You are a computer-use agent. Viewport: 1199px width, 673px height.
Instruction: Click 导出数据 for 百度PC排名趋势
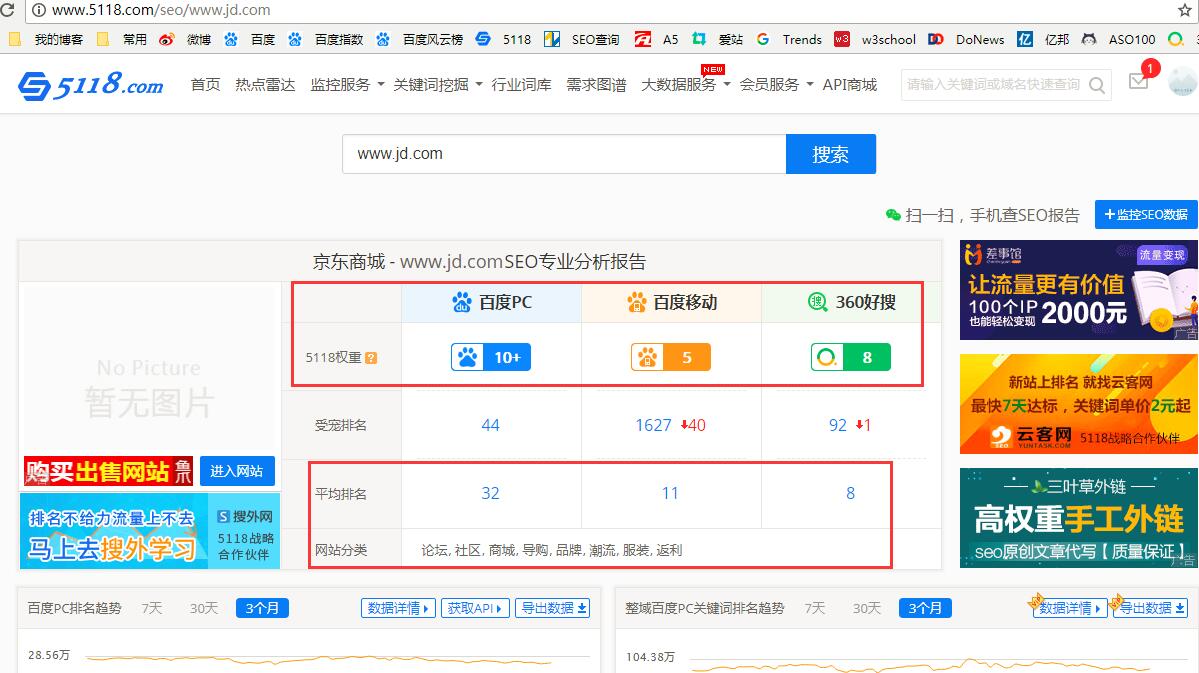pyautogui.click(x=553, y=609)
